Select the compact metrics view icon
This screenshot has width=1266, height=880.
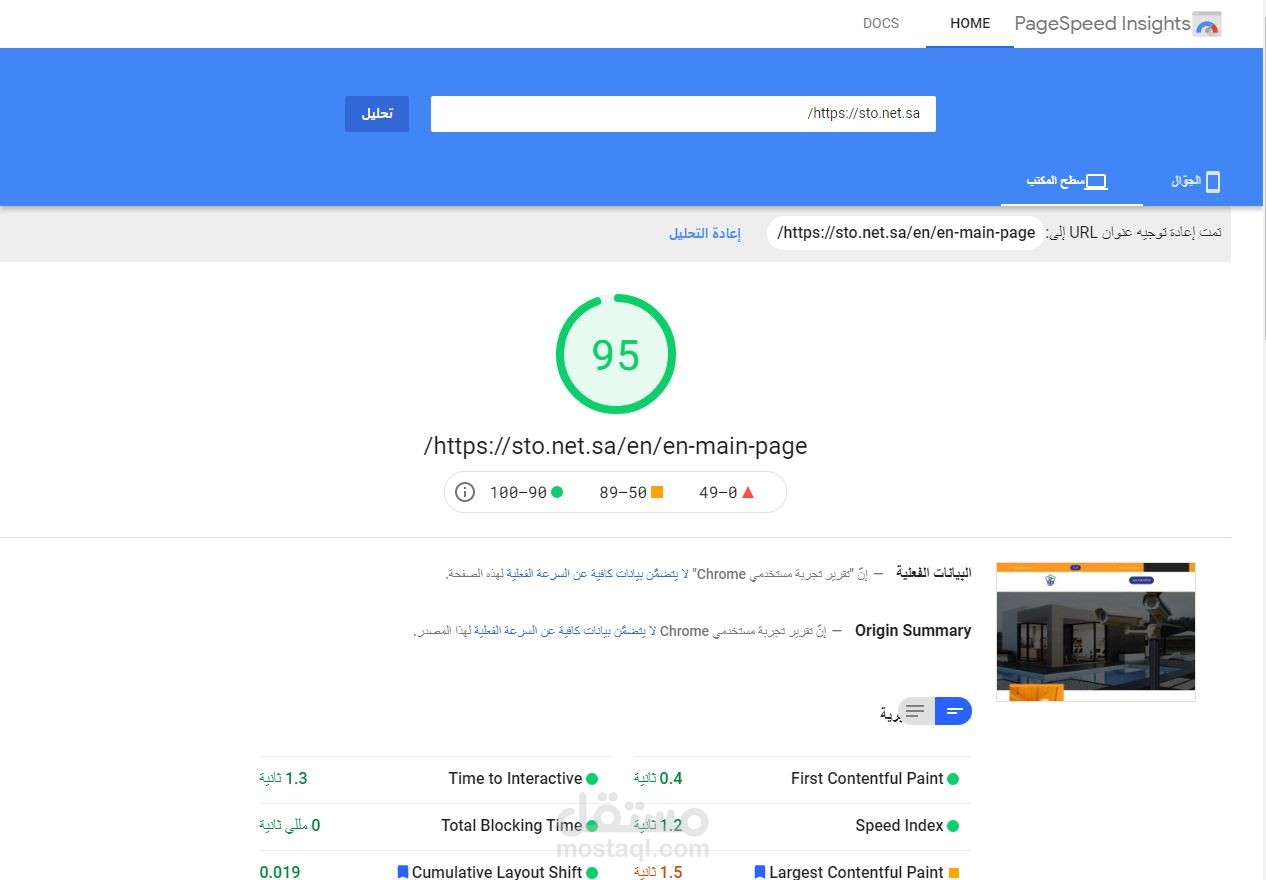(915, 711)
